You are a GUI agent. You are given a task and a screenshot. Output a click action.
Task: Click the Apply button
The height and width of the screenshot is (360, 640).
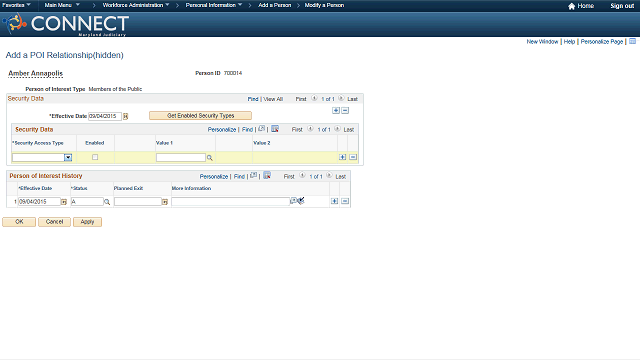(87, 222)
